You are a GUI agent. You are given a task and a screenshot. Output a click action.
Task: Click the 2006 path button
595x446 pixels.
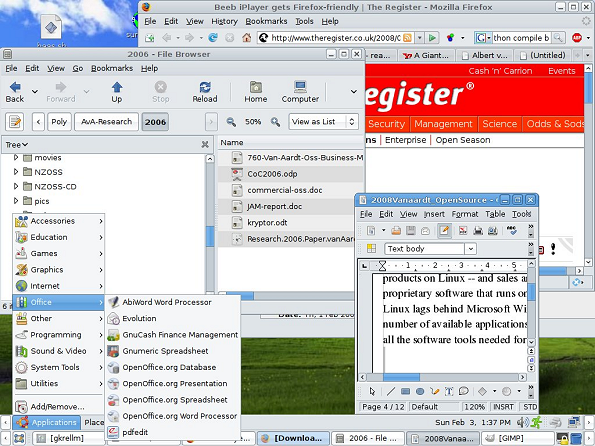[155, 122]
